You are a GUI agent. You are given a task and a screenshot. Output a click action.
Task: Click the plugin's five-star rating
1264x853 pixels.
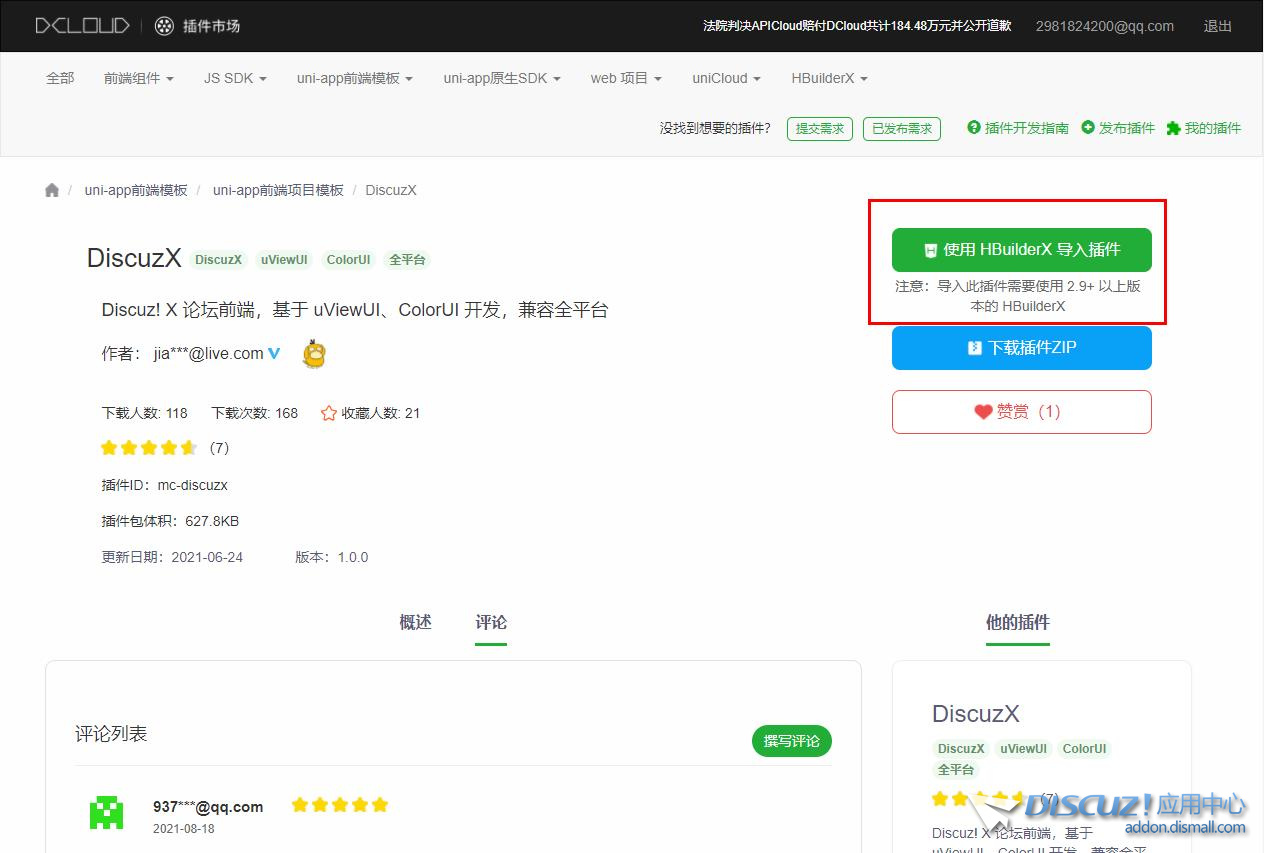click(149, 448)
